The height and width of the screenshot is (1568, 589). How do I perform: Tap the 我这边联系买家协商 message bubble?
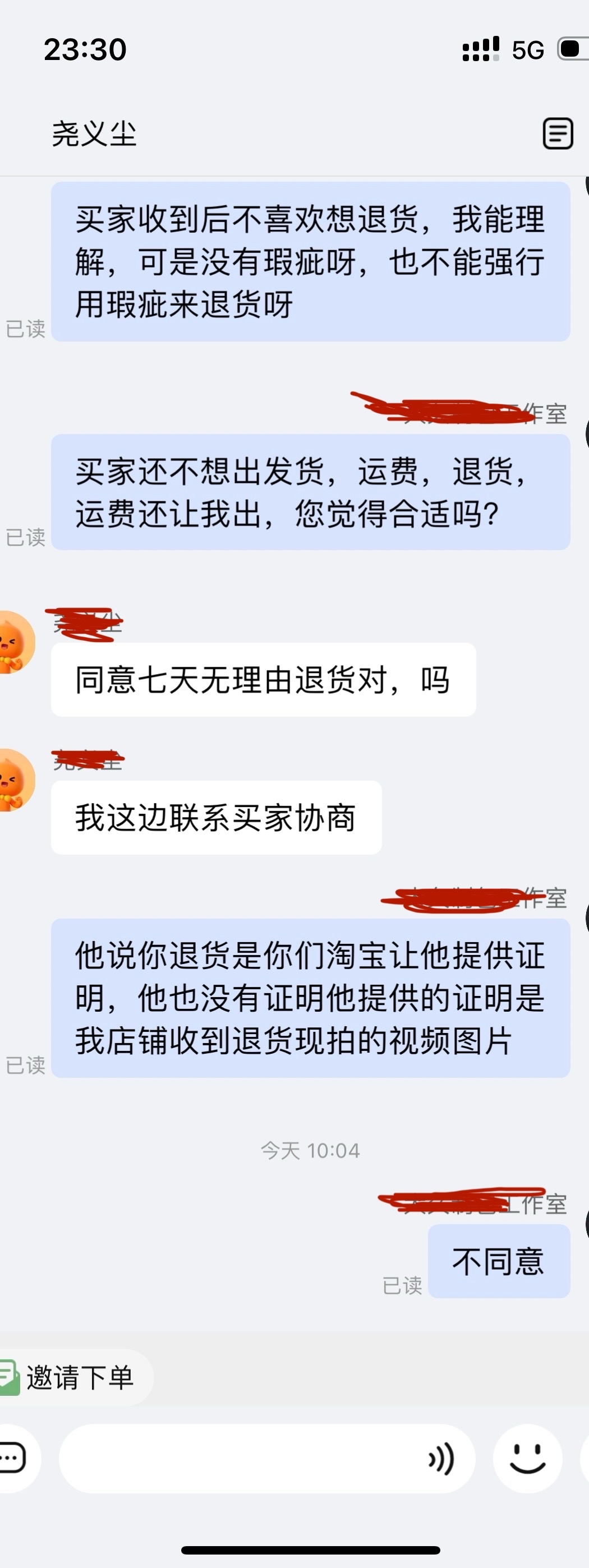(x=216, y=818)
